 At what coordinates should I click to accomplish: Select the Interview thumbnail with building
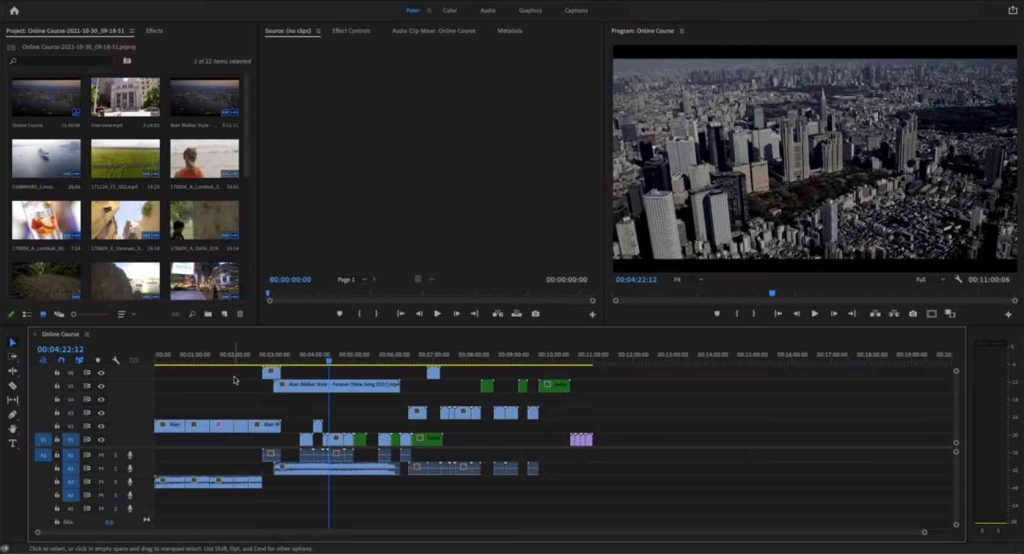coord(125,97)
